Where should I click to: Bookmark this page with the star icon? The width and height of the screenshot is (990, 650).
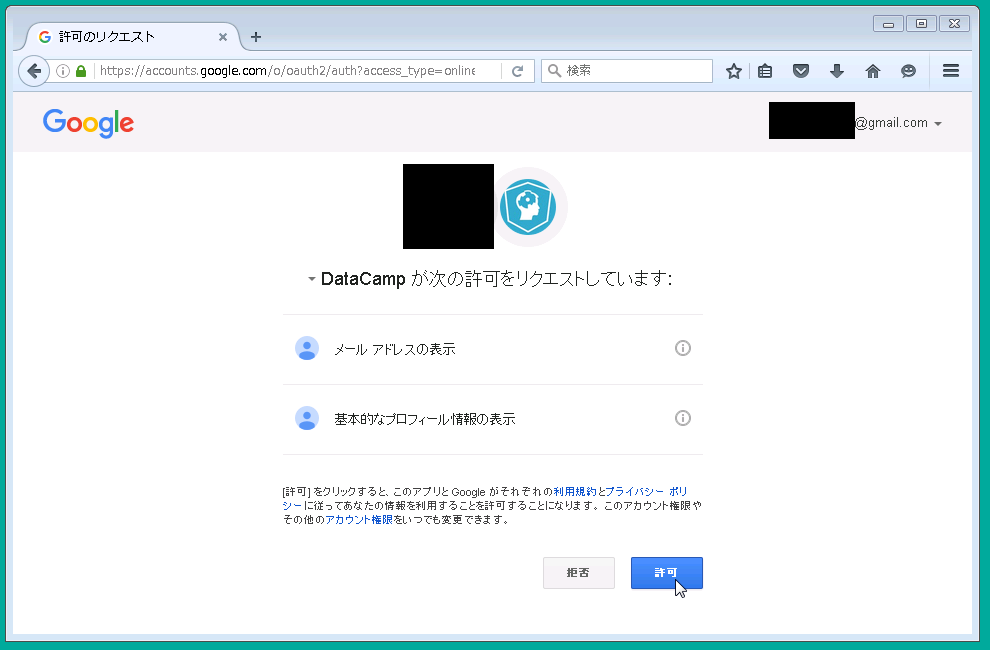[x=733, y=71]
